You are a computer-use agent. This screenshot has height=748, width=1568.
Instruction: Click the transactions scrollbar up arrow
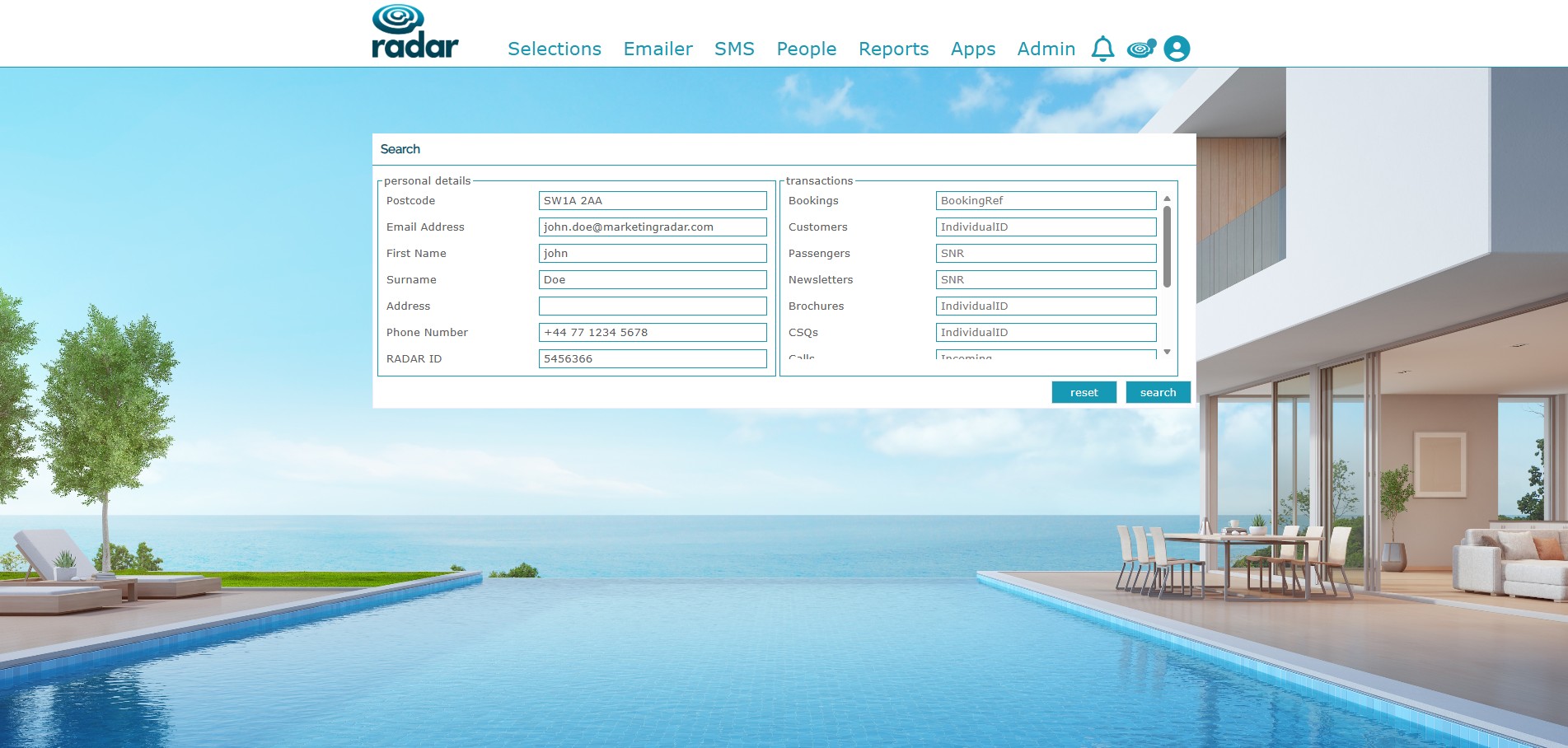(1167, 199)
